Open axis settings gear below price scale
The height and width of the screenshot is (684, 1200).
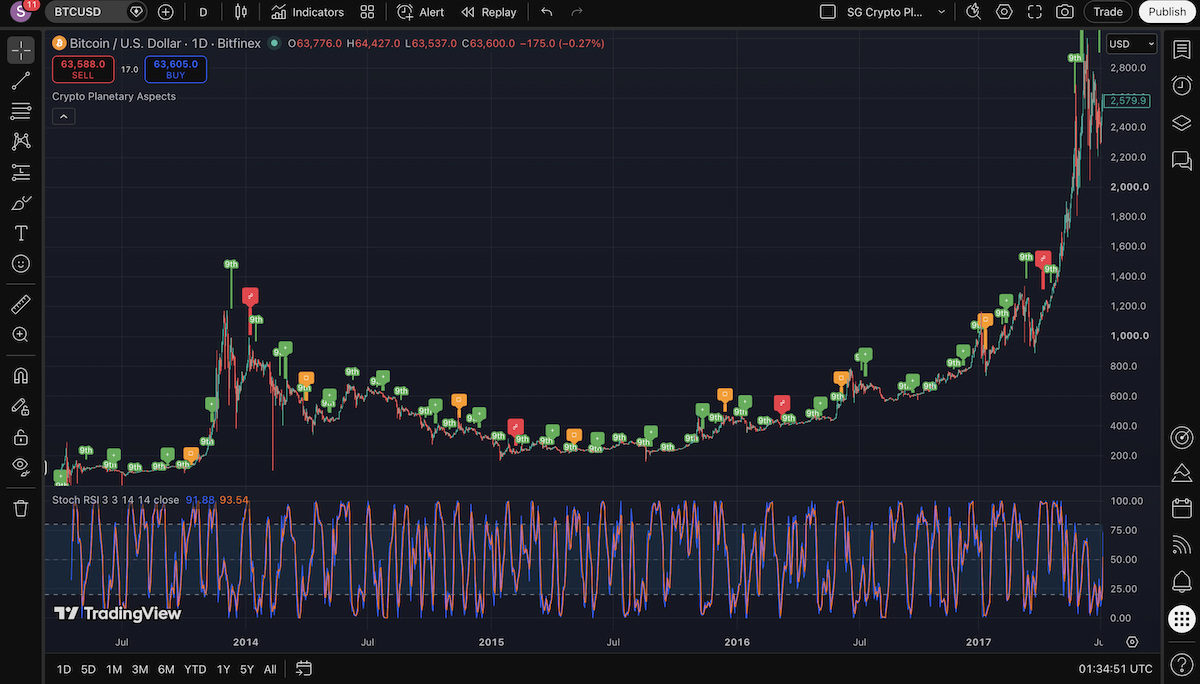(x=1132, y=642)
